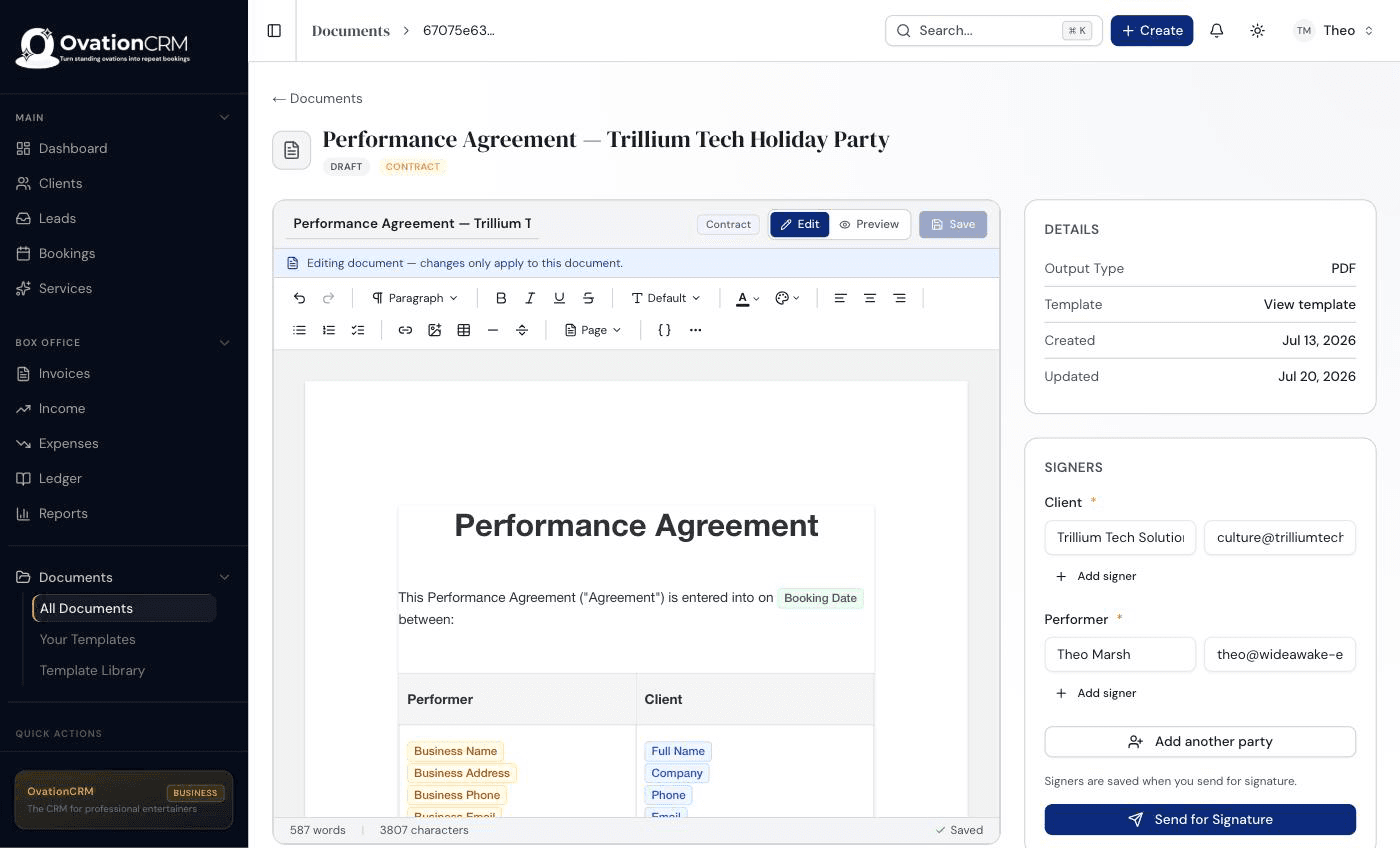The image size is (1400, 848).
Task: Insert a bulleted list
Action: click(299, 330)
